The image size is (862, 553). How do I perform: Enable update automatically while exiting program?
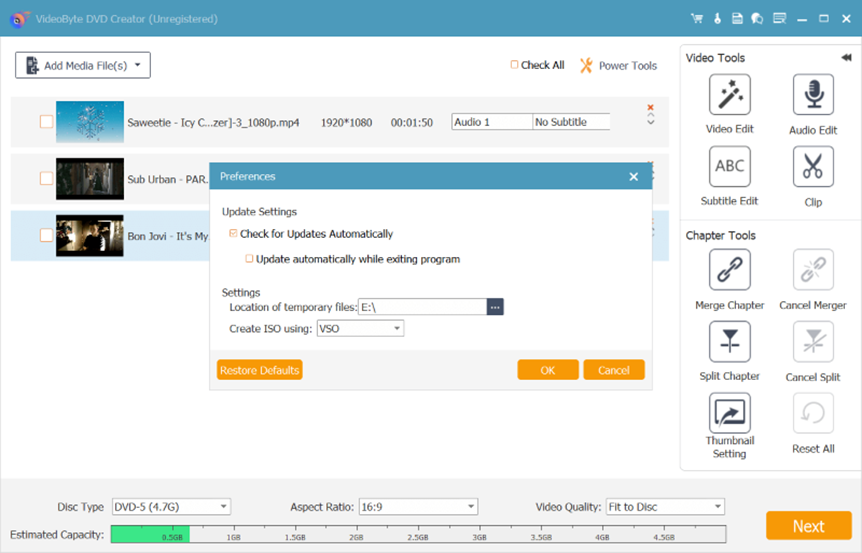click(x=249, y=258)
